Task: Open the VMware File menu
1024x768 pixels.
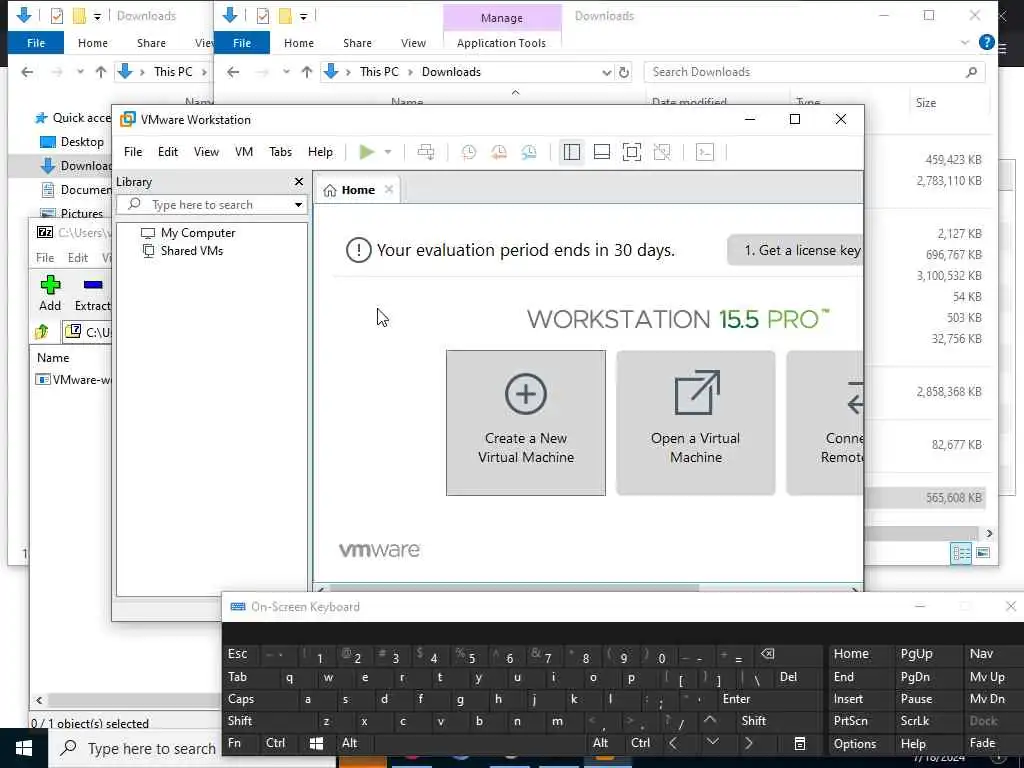Action: [133, 152]
